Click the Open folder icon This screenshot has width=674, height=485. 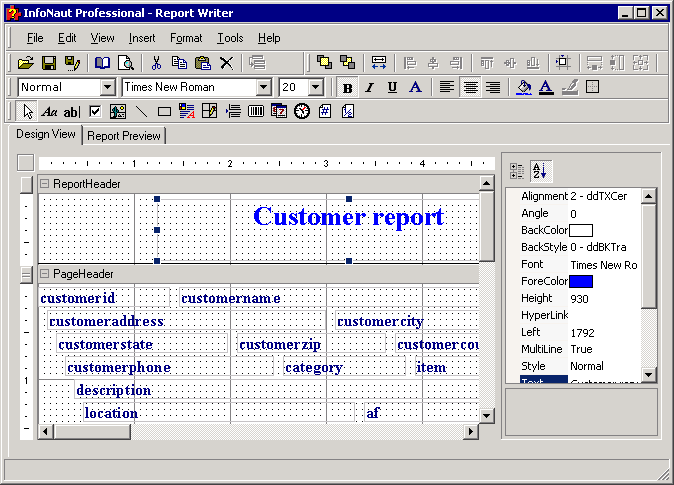(26, 63)
